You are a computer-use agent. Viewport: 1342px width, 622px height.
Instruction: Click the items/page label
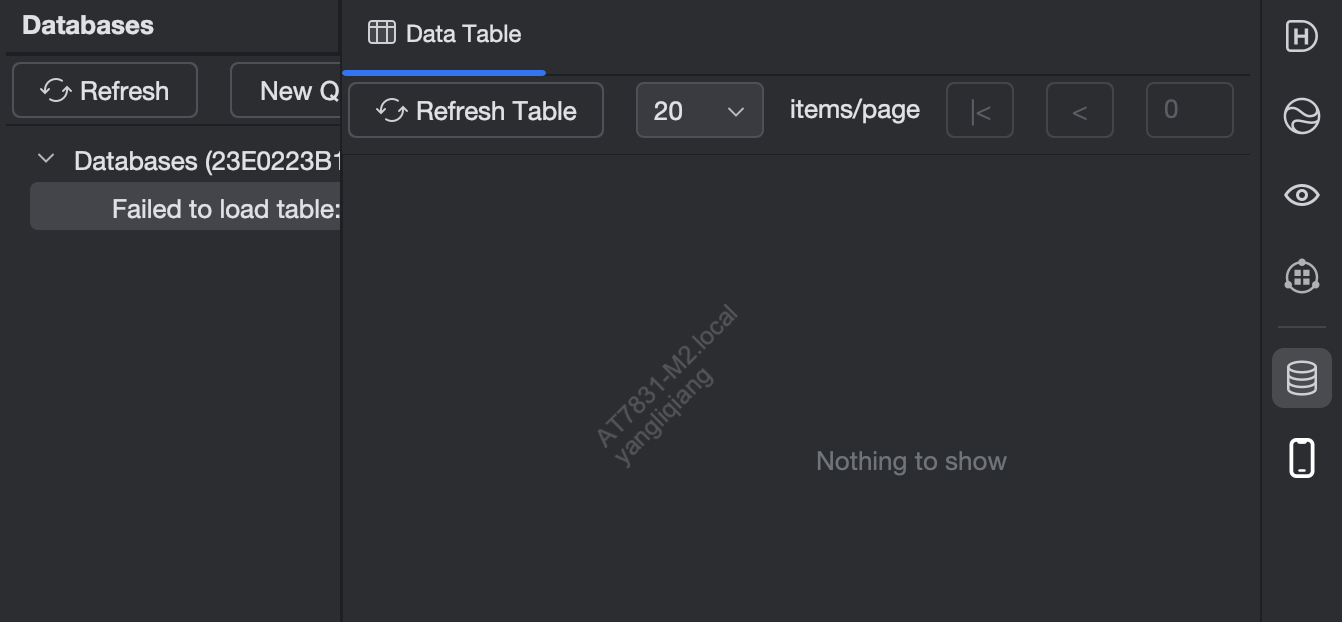(x=855, y=109)
